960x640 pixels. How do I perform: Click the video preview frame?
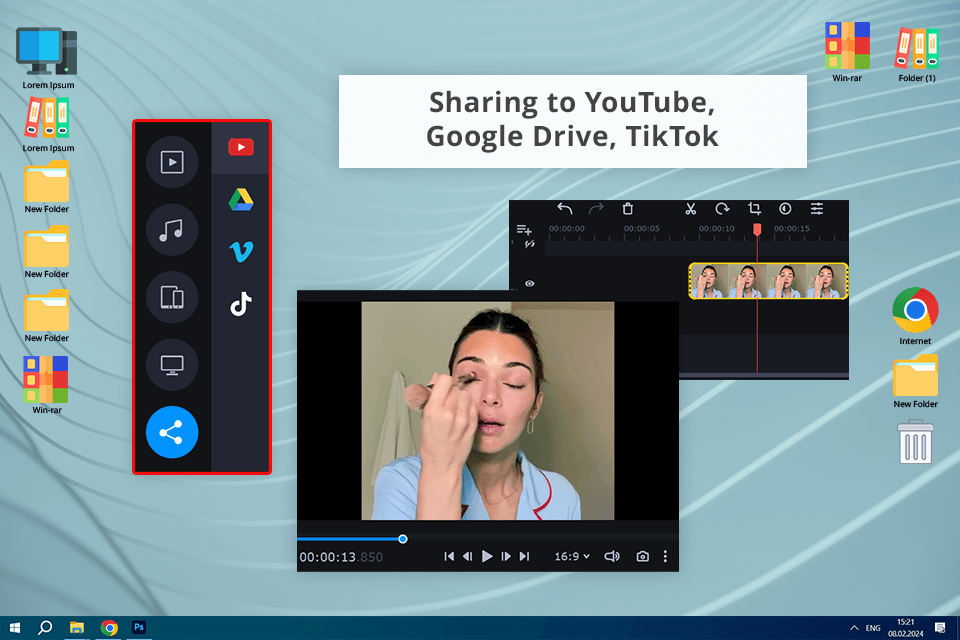tap(488, 410)
